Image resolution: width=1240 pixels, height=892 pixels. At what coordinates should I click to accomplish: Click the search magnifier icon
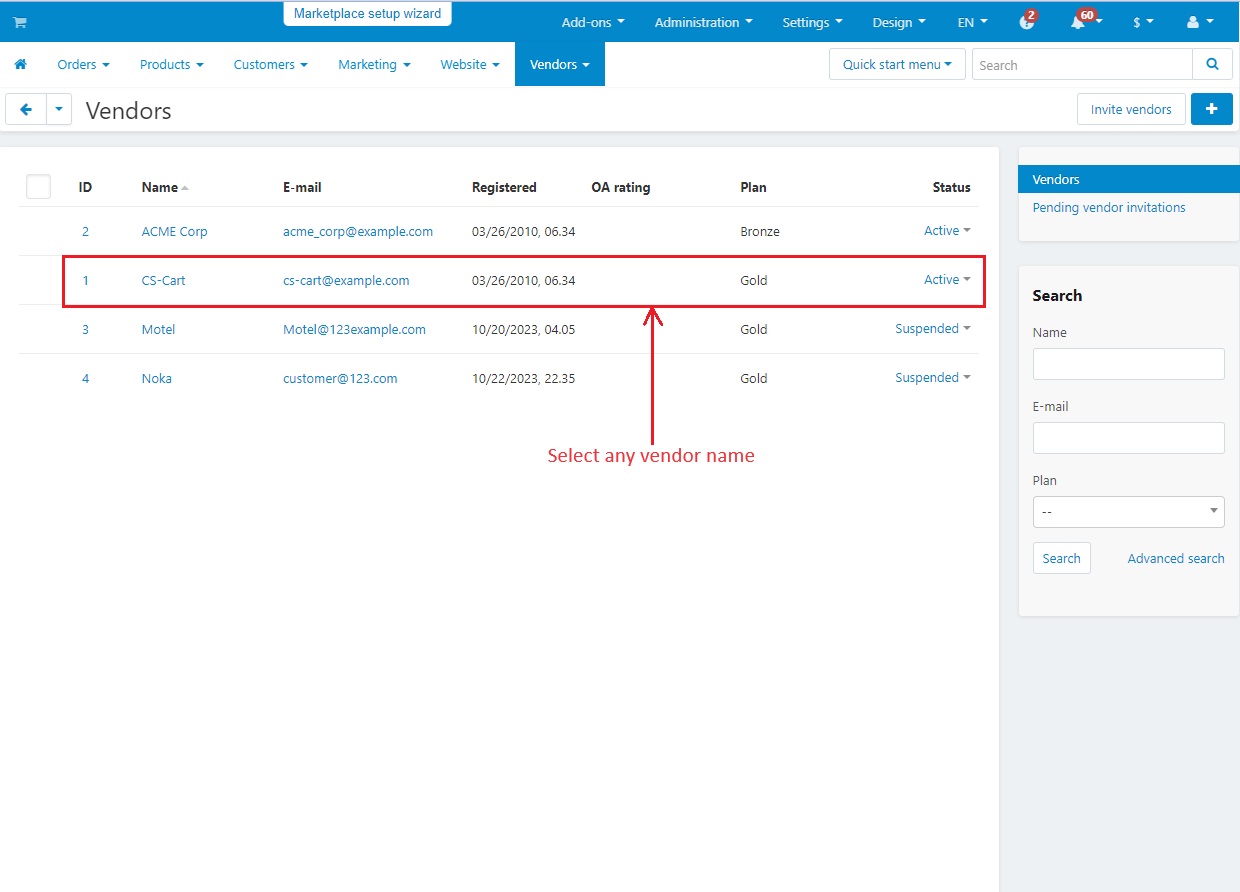1212,63
